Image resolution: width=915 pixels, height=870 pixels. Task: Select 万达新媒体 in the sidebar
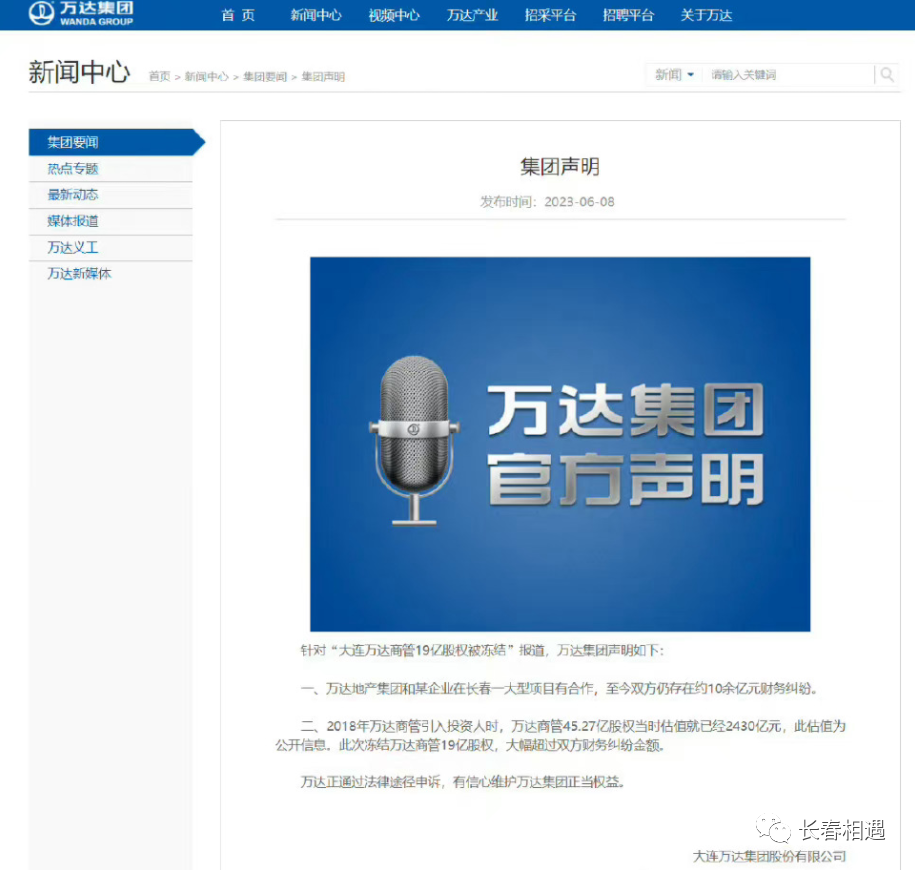coord(110,274)
